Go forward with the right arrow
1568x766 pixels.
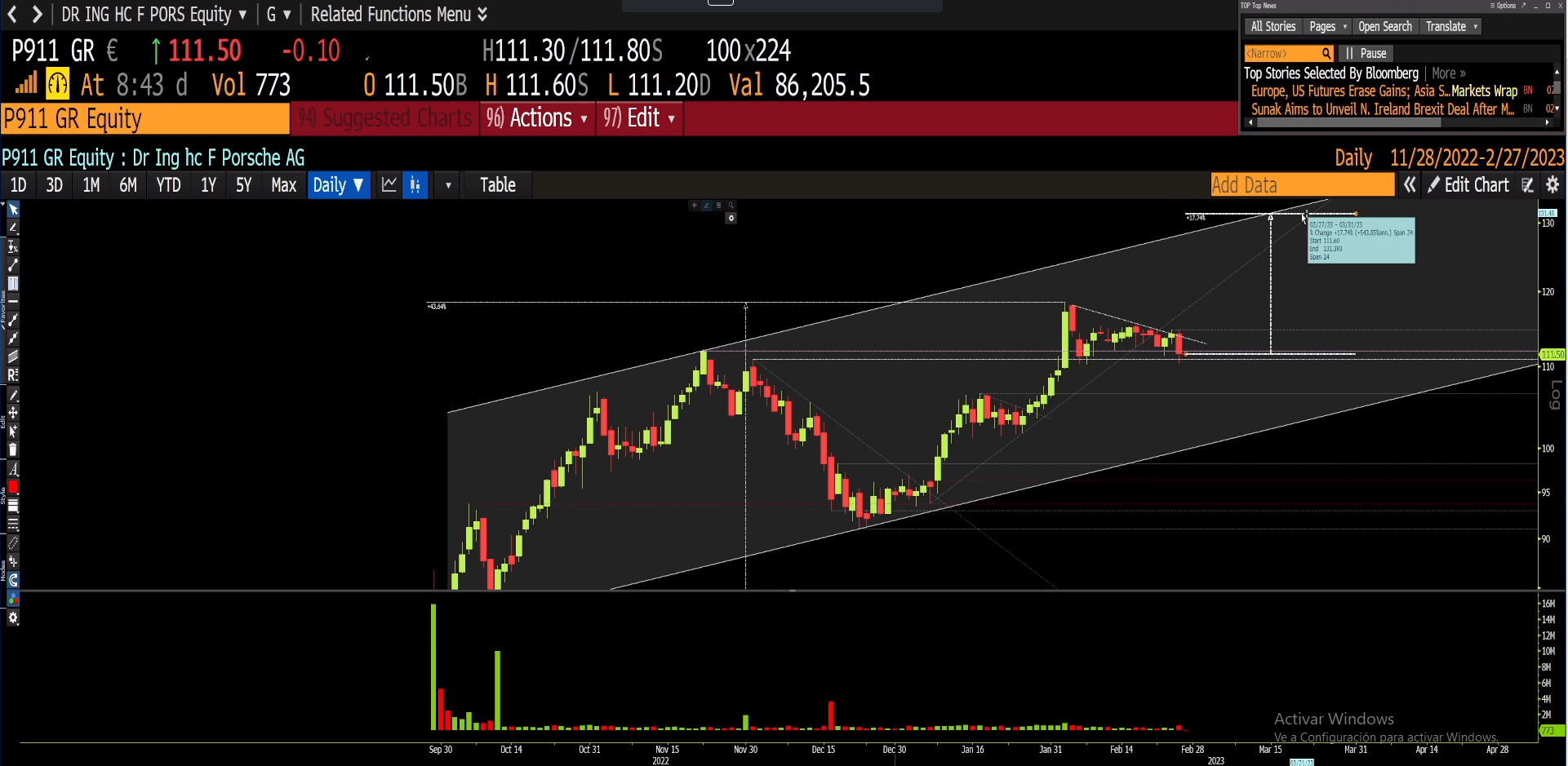pyautogui.click(x=37, y=14)
